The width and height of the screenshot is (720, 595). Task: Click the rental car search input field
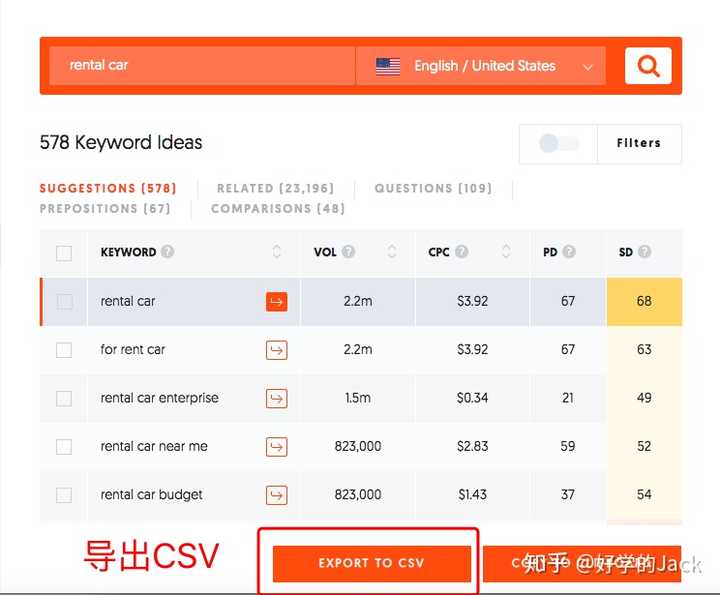(x=202, y=66)
